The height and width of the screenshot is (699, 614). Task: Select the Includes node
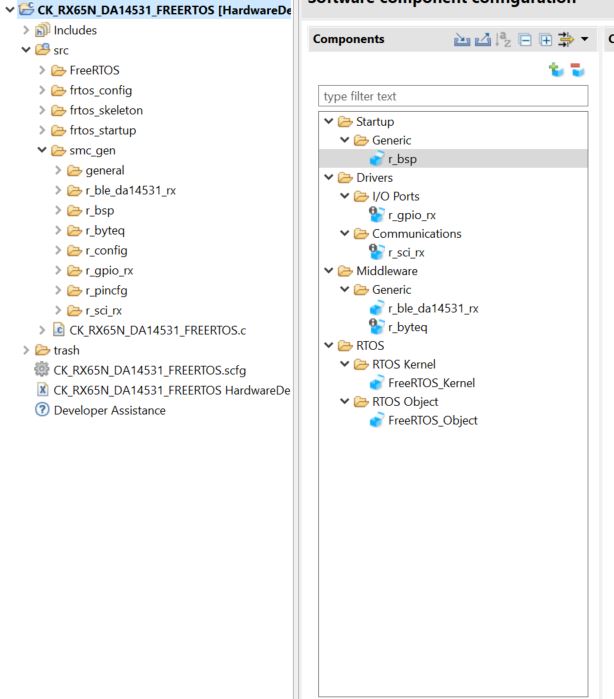click(66, 30)
